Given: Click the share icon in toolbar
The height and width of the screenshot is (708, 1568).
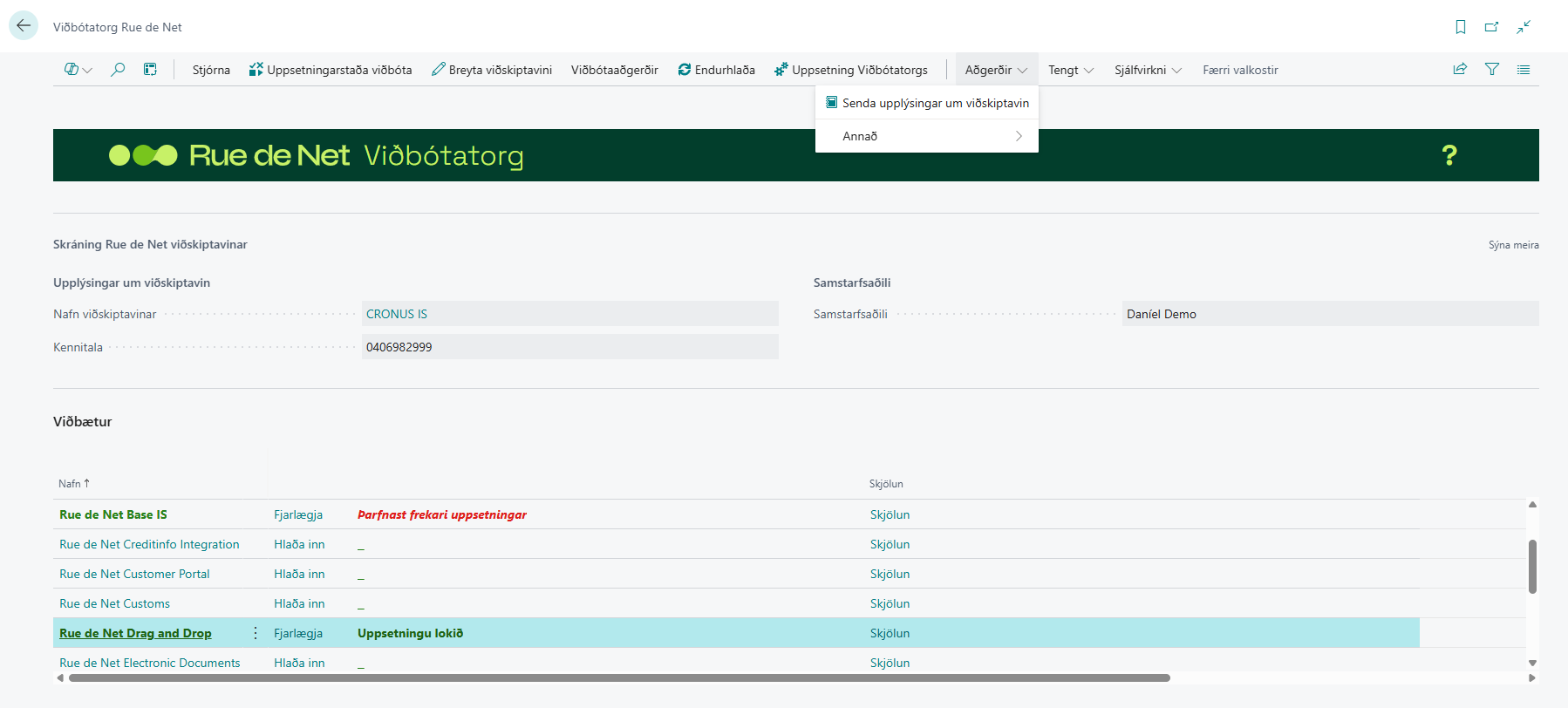Looking at the screenshot, I should pos(1459,70).
